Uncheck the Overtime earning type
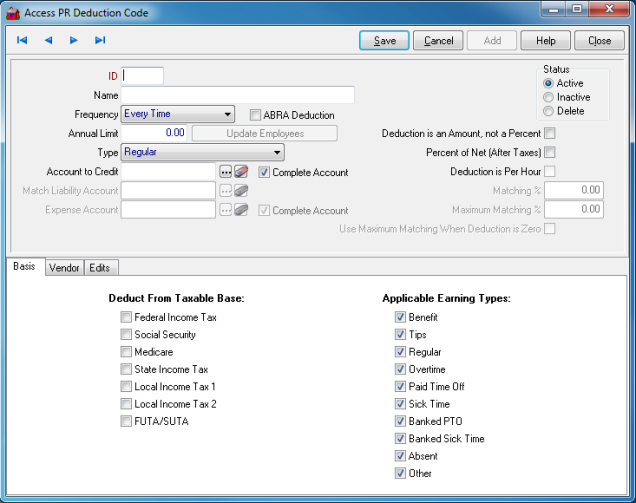 400,369
